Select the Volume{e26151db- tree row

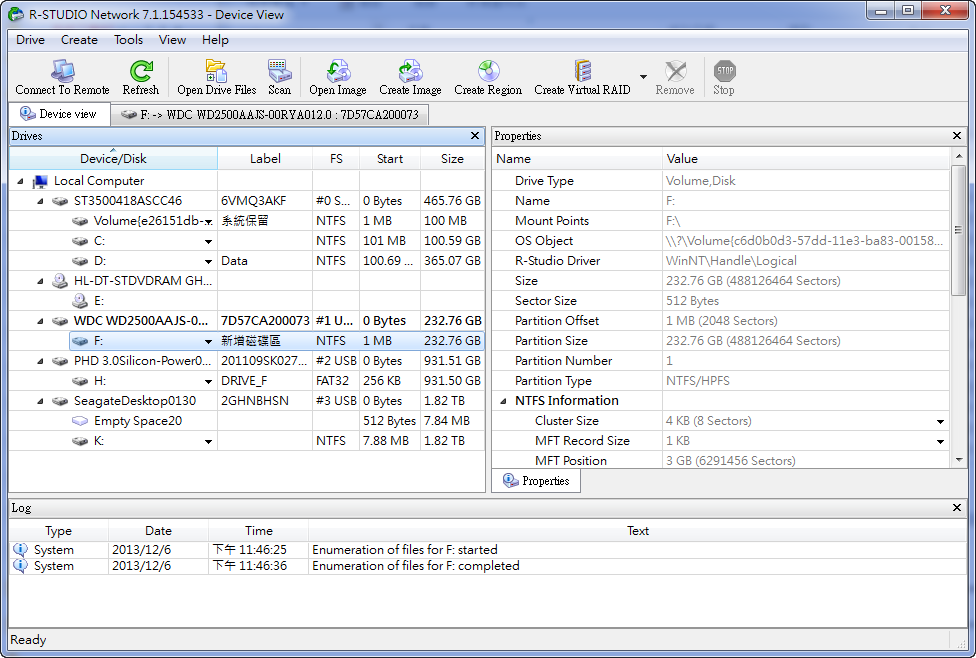[247, 221]
